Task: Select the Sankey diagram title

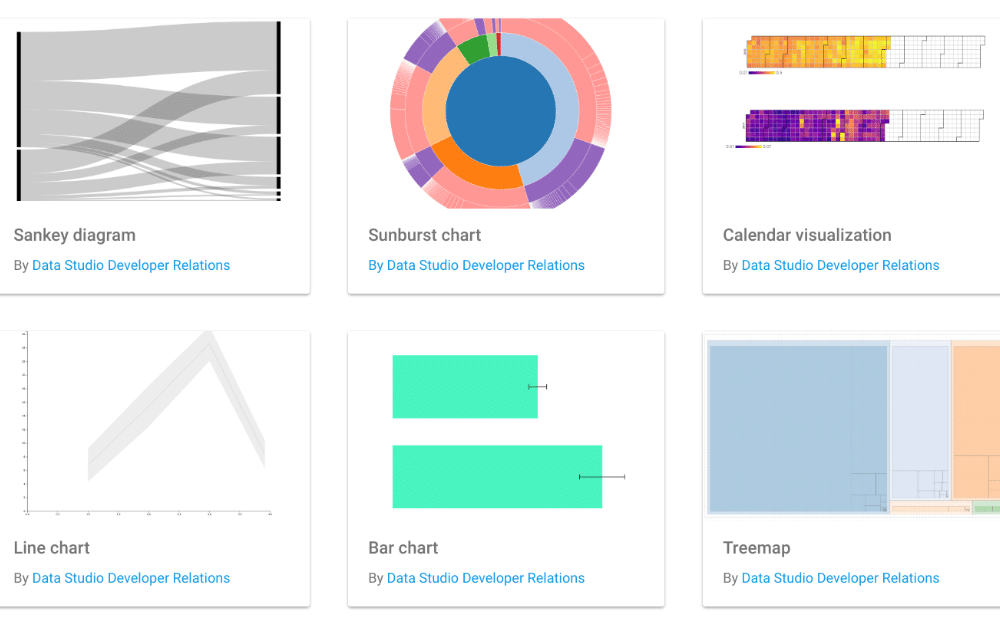Action: point(74,235)
